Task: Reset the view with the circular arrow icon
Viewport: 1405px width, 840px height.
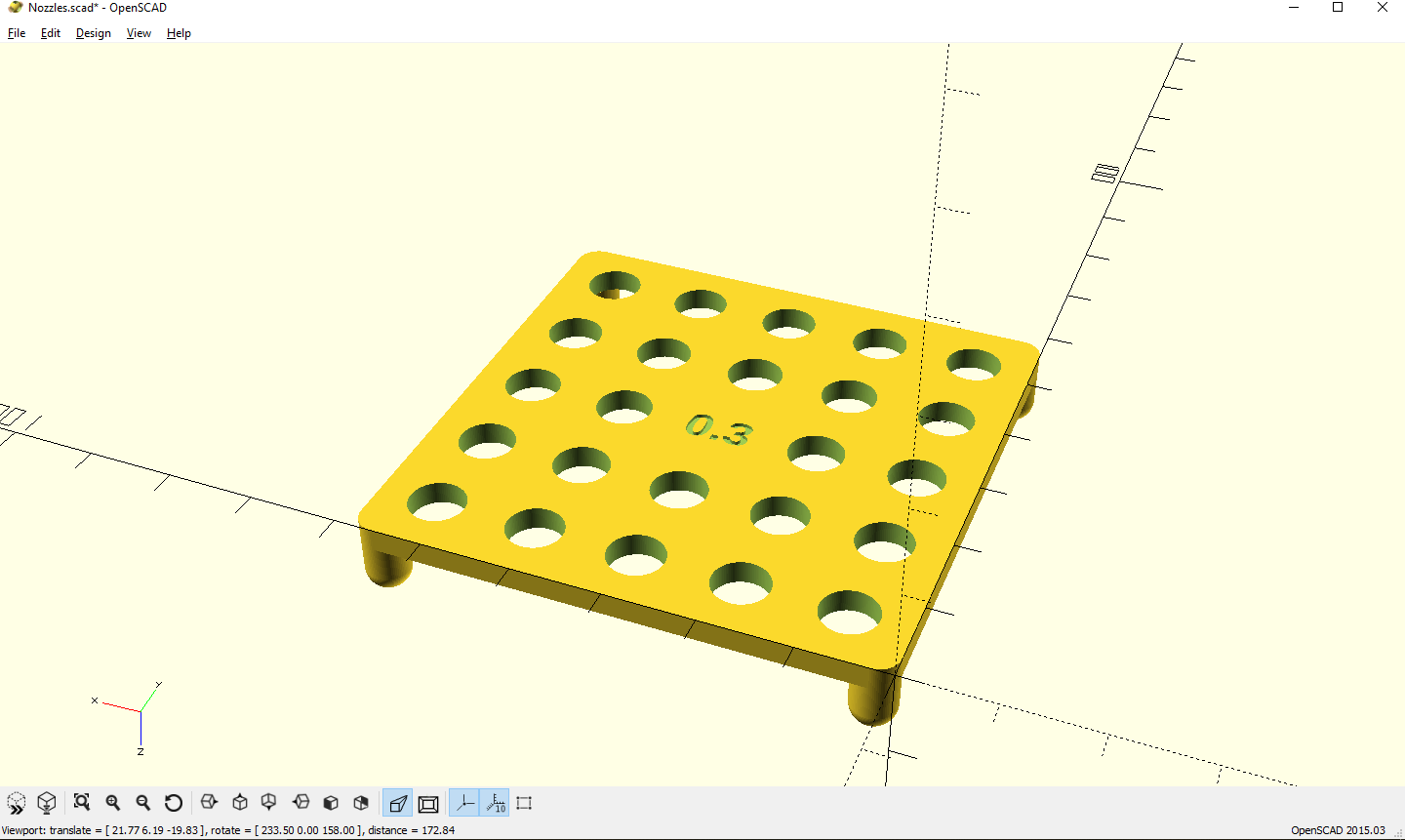Action: pyautogui.click(x=174, y=803)
